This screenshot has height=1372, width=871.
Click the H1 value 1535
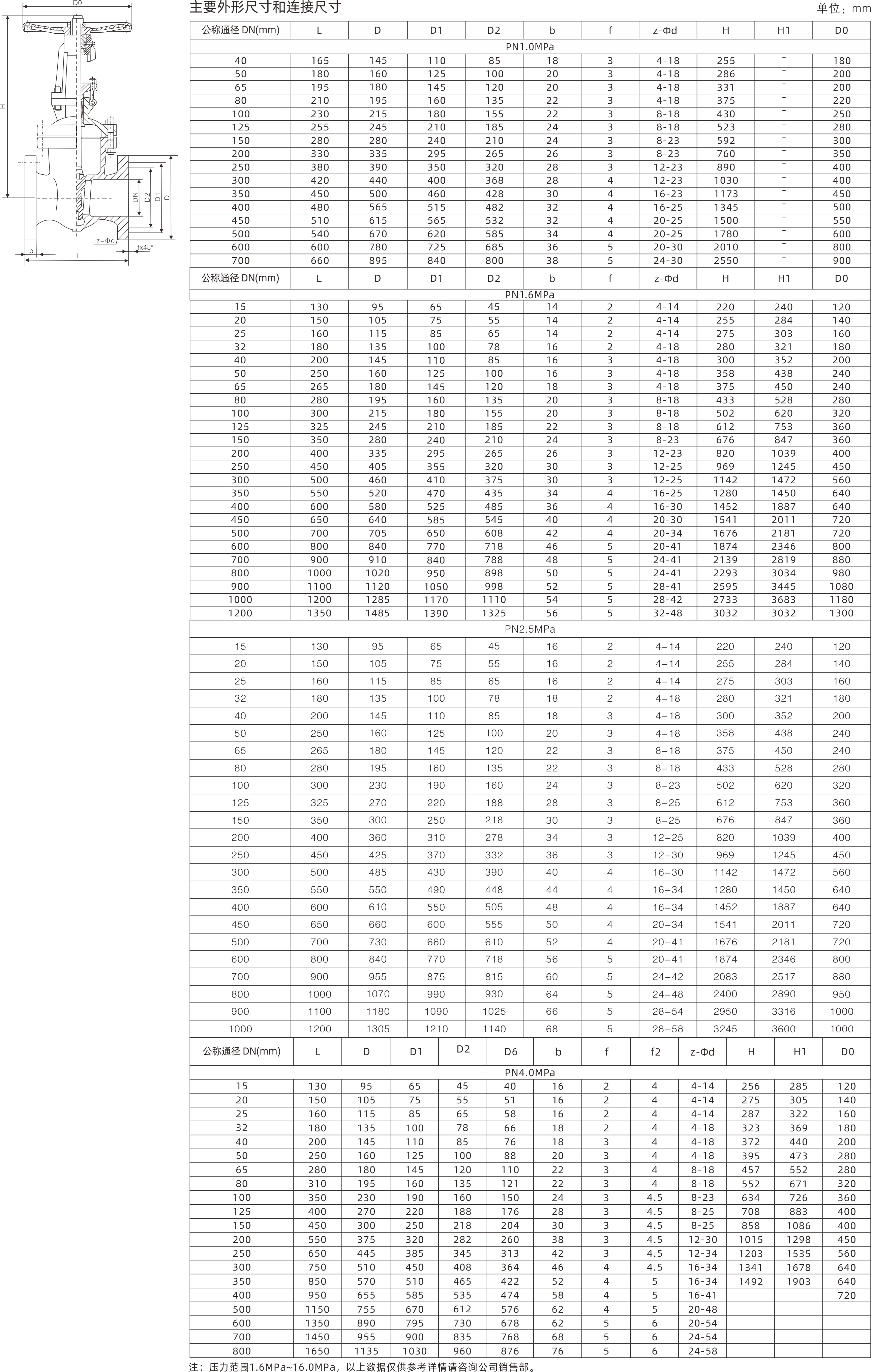pos(798,1253)
